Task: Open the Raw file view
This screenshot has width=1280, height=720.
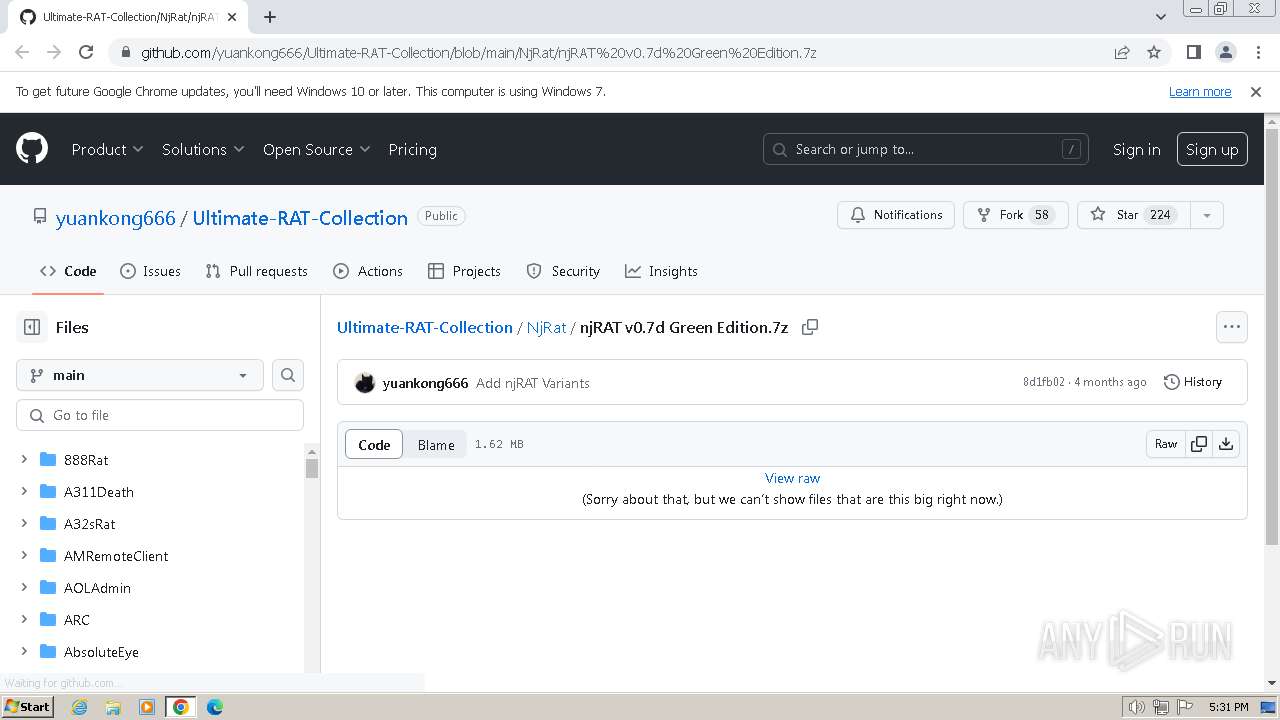Action: pyautogui.click(x=1166, y=444)
